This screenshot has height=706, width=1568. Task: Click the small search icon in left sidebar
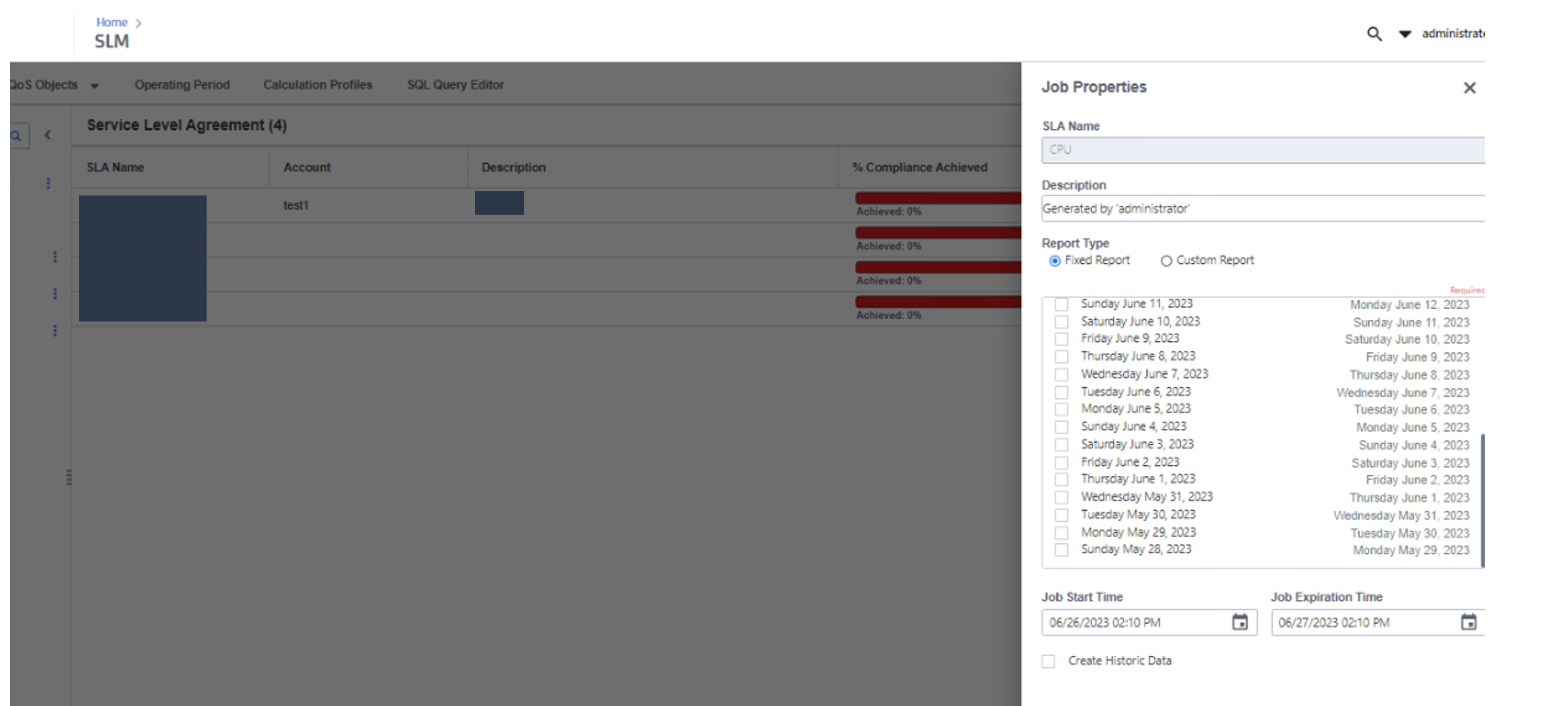pos(17,136)
